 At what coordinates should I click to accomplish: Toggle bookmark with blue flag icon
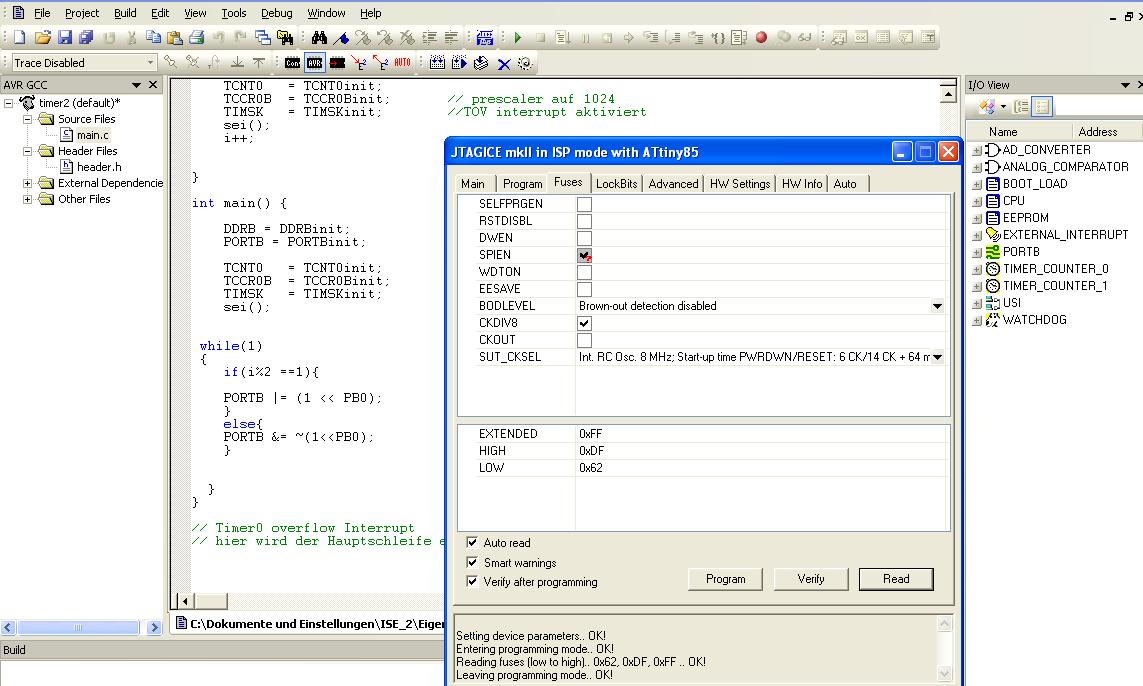(x=341, y=37)
